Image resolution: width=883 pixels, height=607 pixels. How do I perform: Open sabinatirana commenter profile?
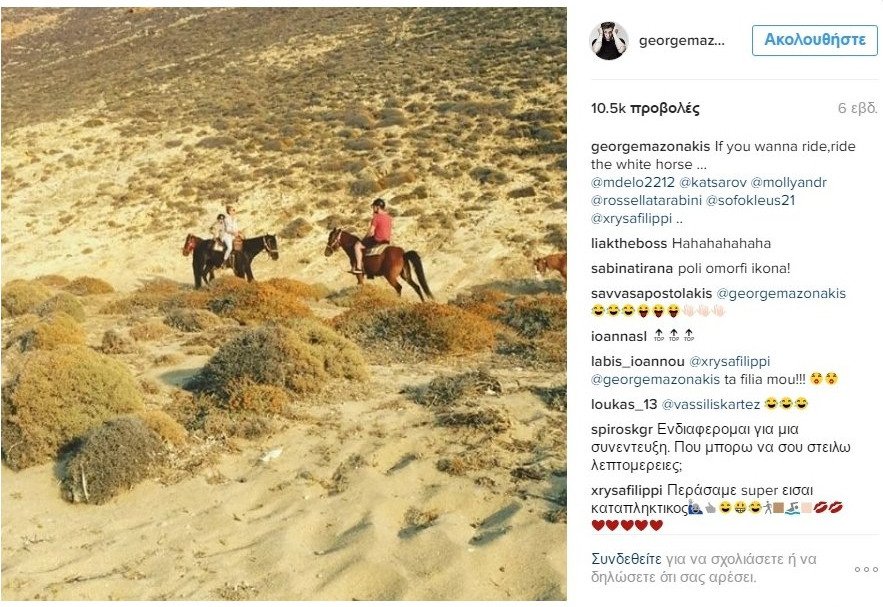pos(632,269)
